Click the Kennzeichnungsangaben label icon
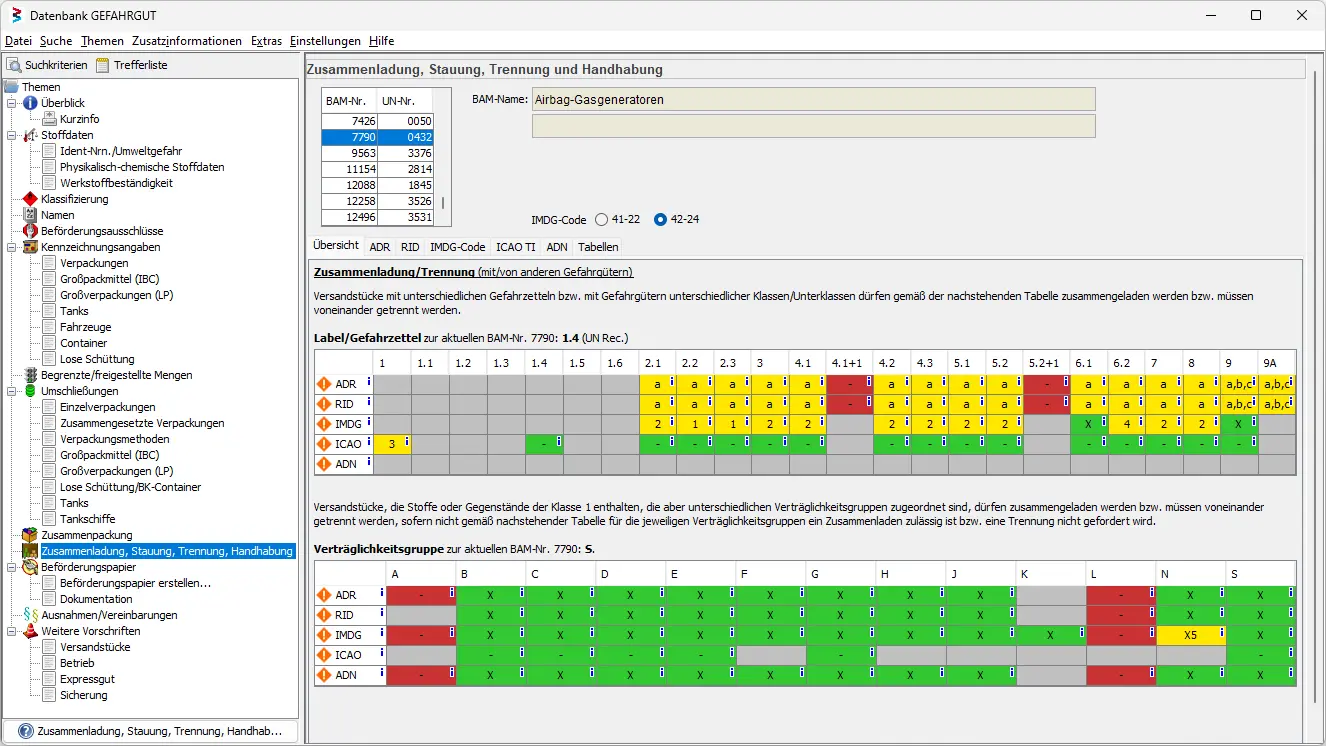This screenshot has width=1326, height=746. click(x=30, y=247)
